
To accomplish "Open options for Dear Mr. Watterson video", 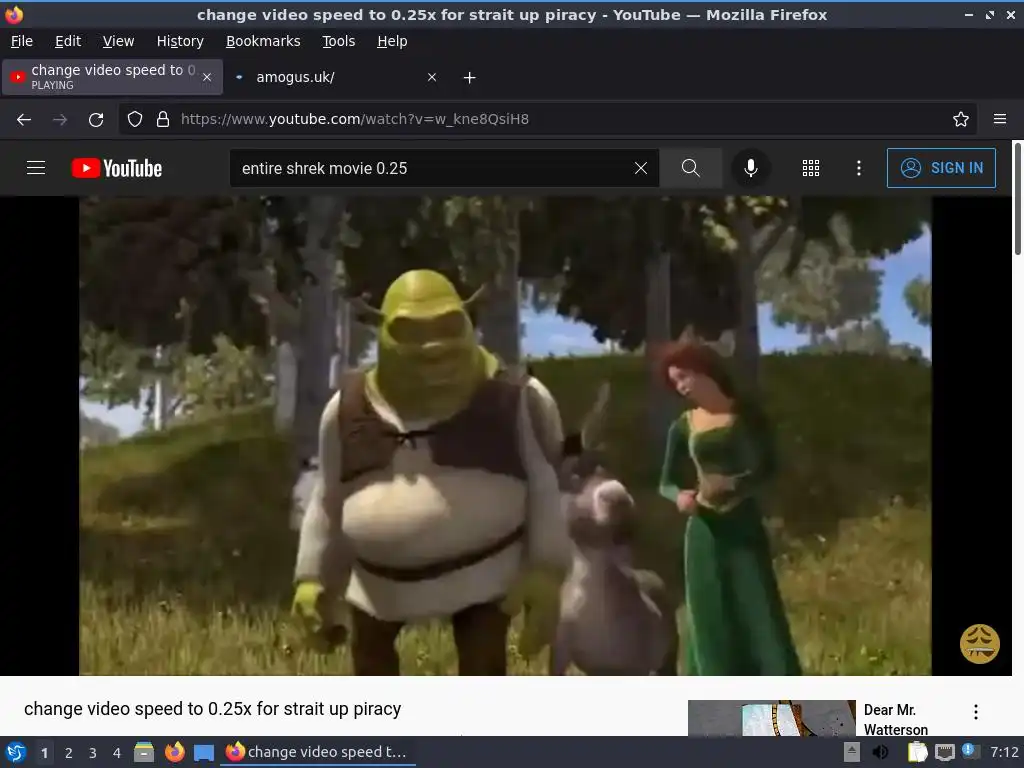I will tap(976, 712).
